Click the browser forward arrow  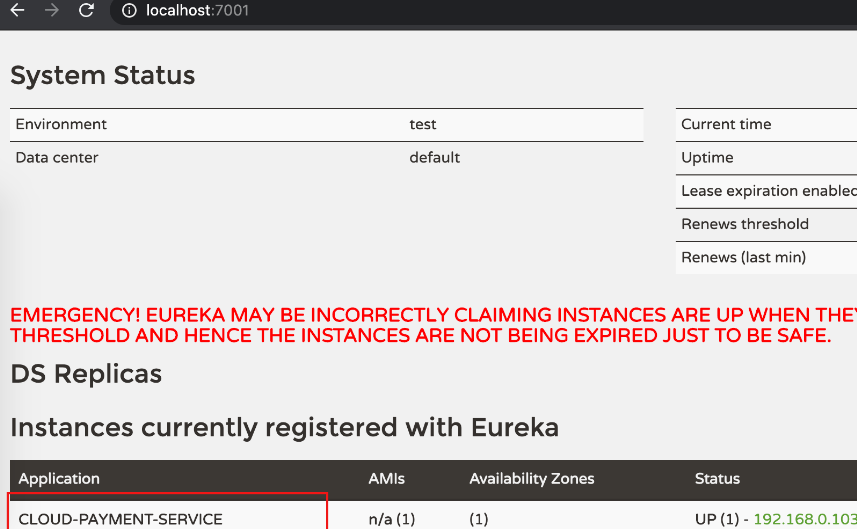click(x=51, y=10)
